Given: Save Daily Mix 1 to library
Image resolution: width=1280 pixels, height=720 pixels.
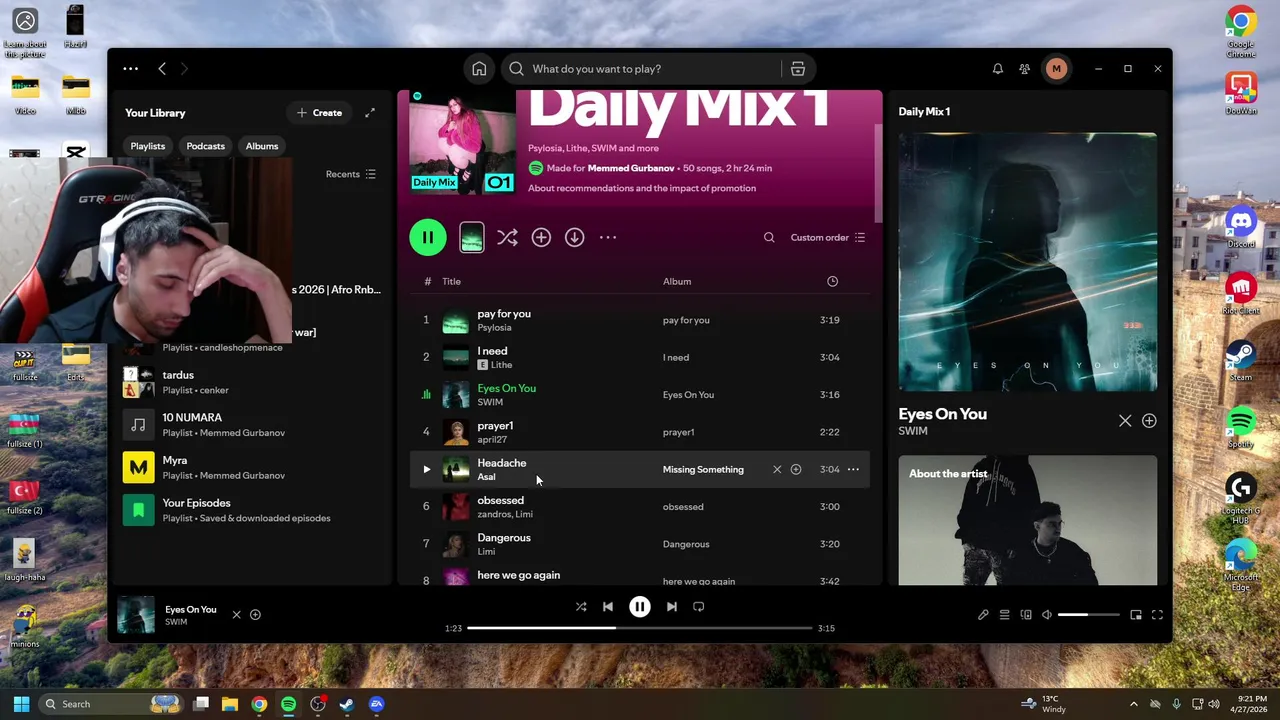Looking at the screenshot, I should (x=541, y=237).
